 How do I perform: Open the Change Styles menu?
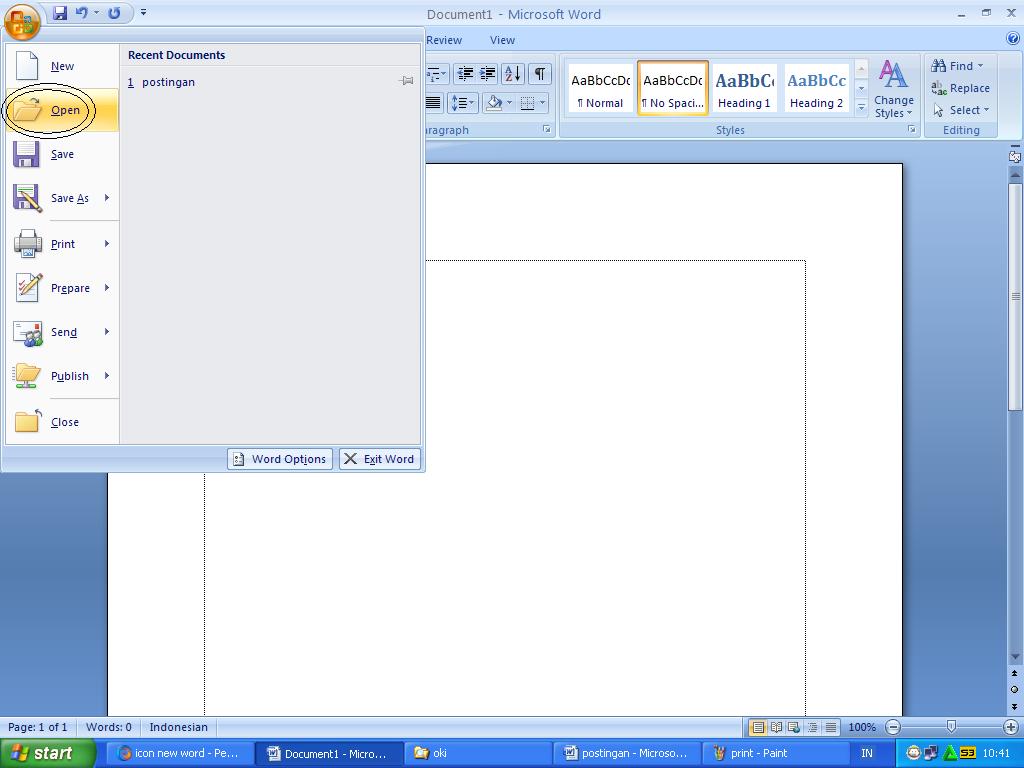coord(893,89)
